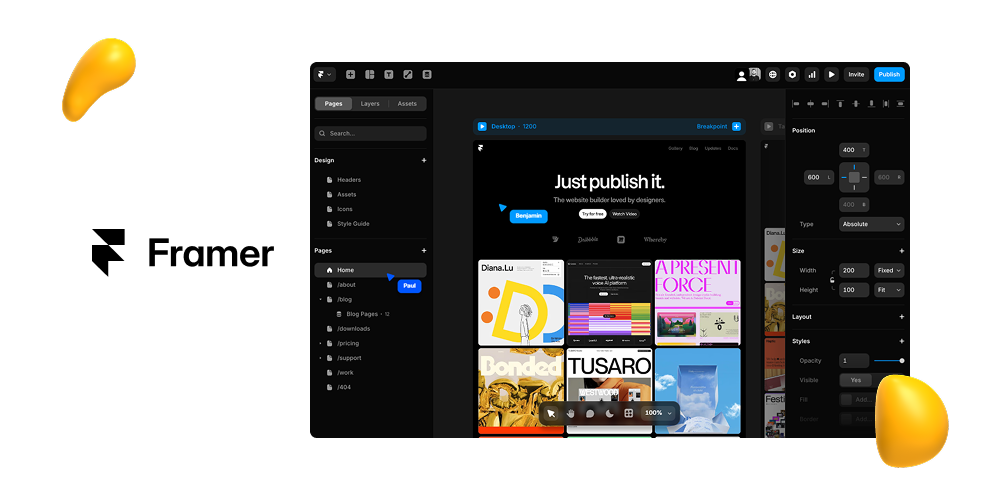Select the Comment bubble tool
Image resolution: width=1000 pixels, height=500 pixels.
point(590,413)
